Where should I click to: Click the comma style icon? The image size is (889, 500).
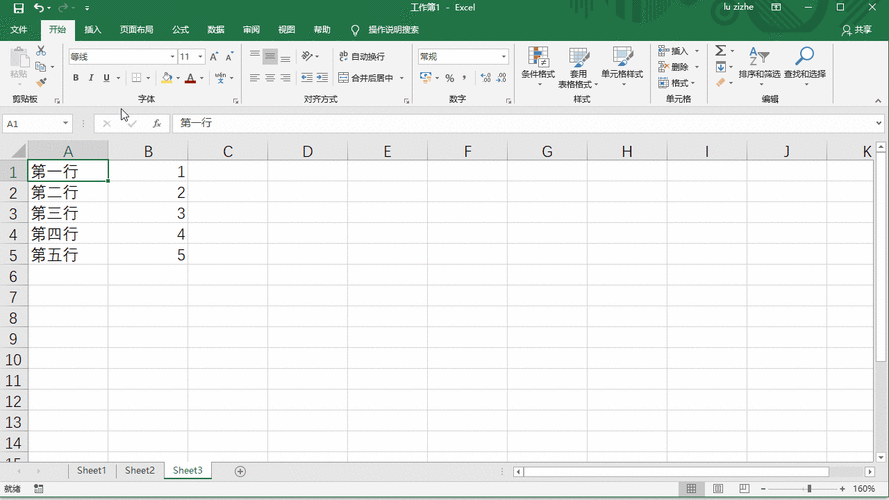click(464, 78)
